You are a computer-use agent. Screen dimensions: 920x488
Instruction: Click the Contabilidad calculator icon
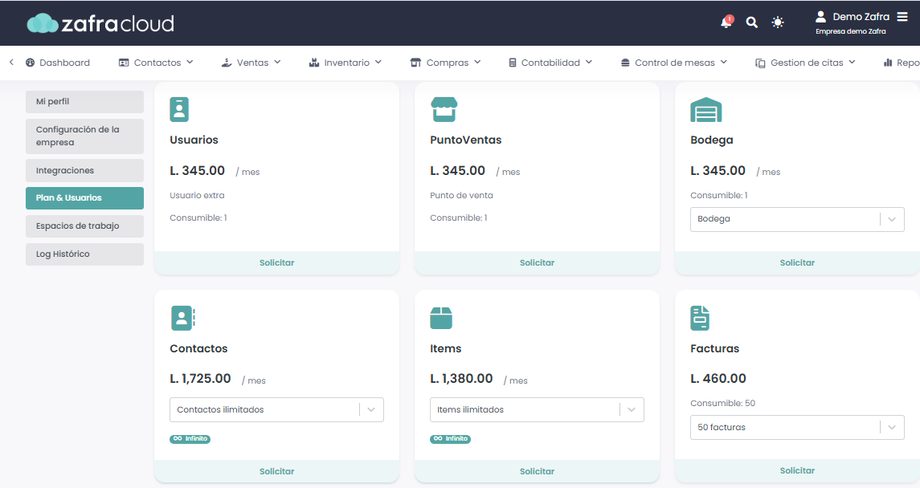pos(512,63)
